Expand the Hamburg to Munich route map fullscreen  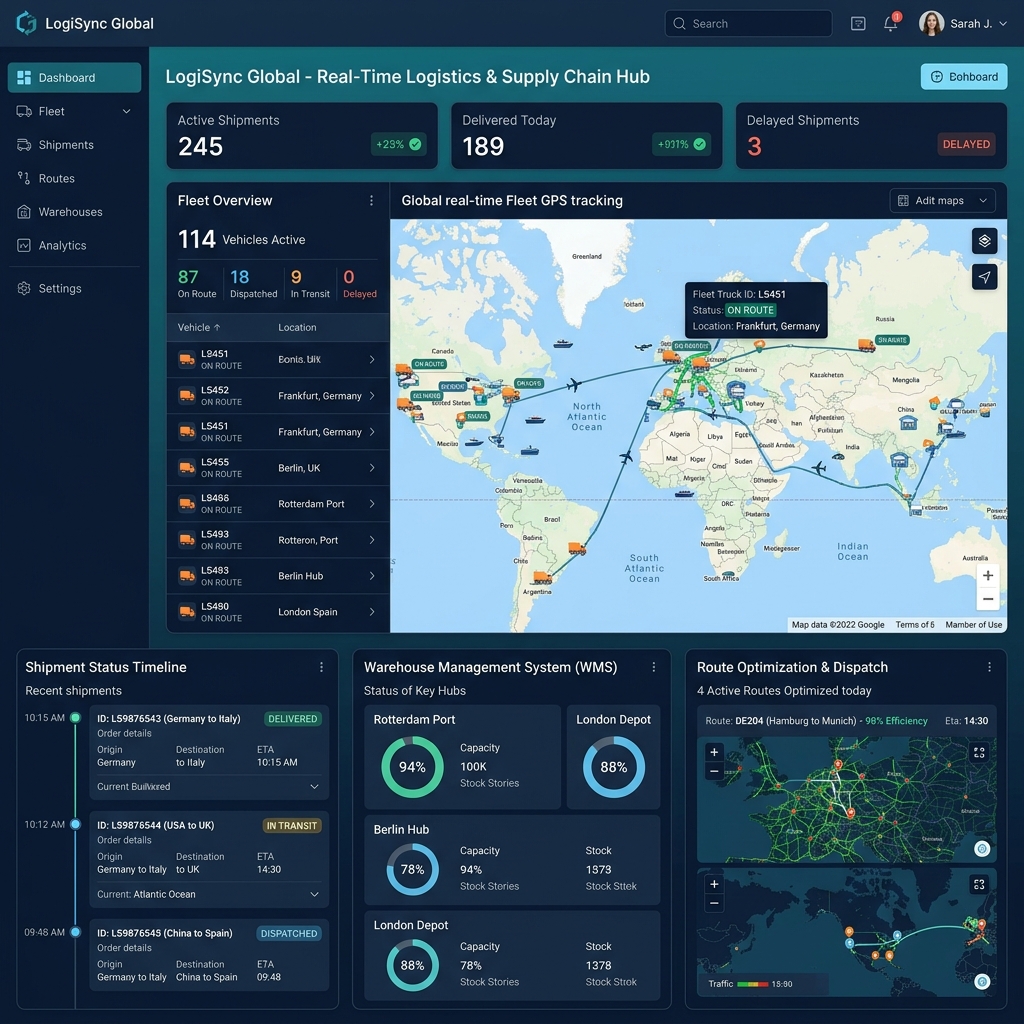979,753
